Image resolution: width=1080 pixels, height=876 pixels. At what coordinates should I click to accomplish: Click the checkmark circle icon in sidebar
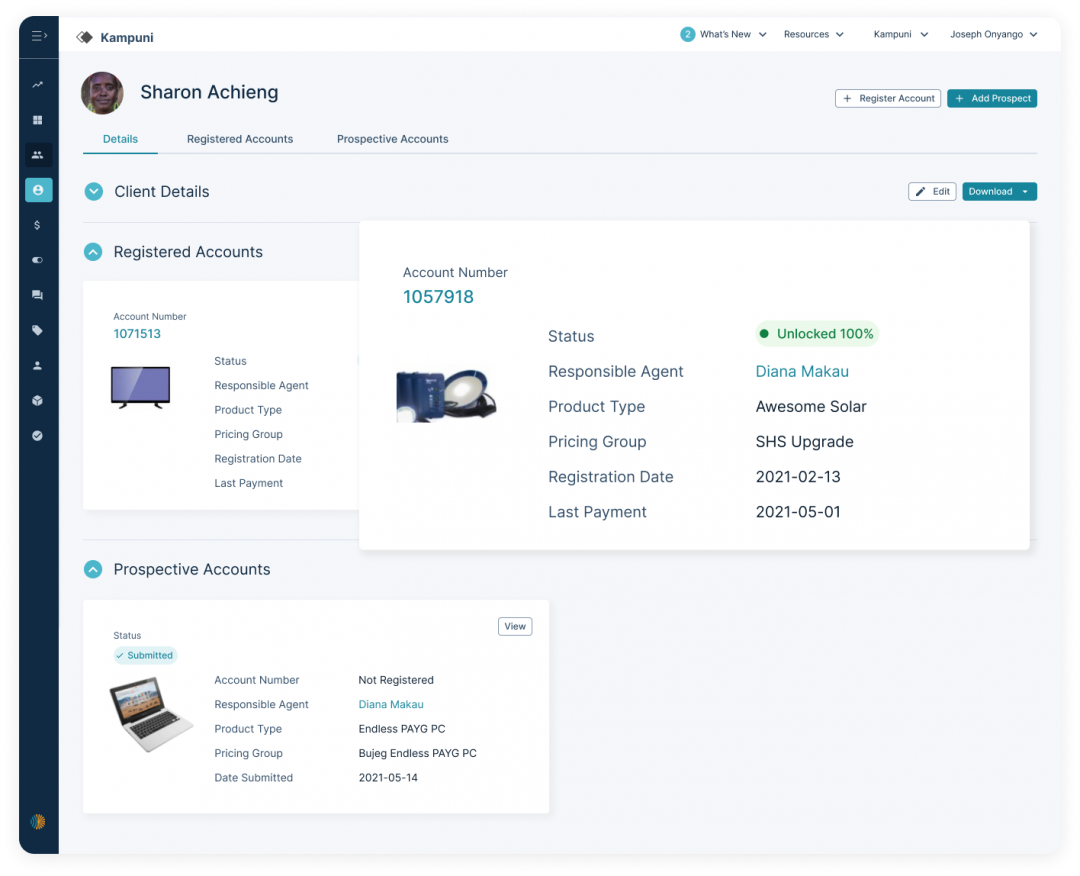click(x=38, y=436)
